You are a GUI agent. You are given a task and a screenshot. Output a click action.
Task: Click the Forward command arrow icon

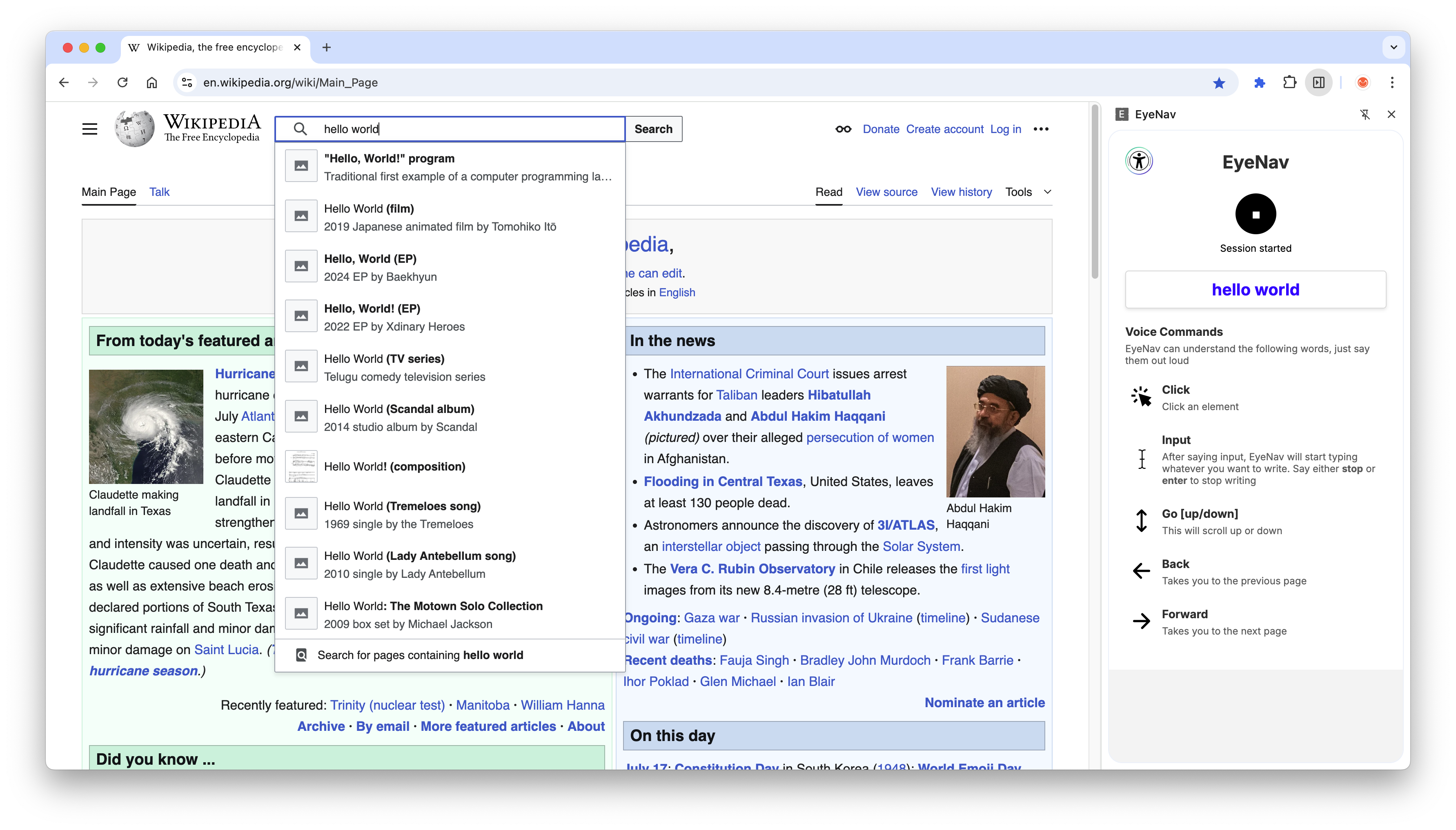click(x=1141, y=621)
